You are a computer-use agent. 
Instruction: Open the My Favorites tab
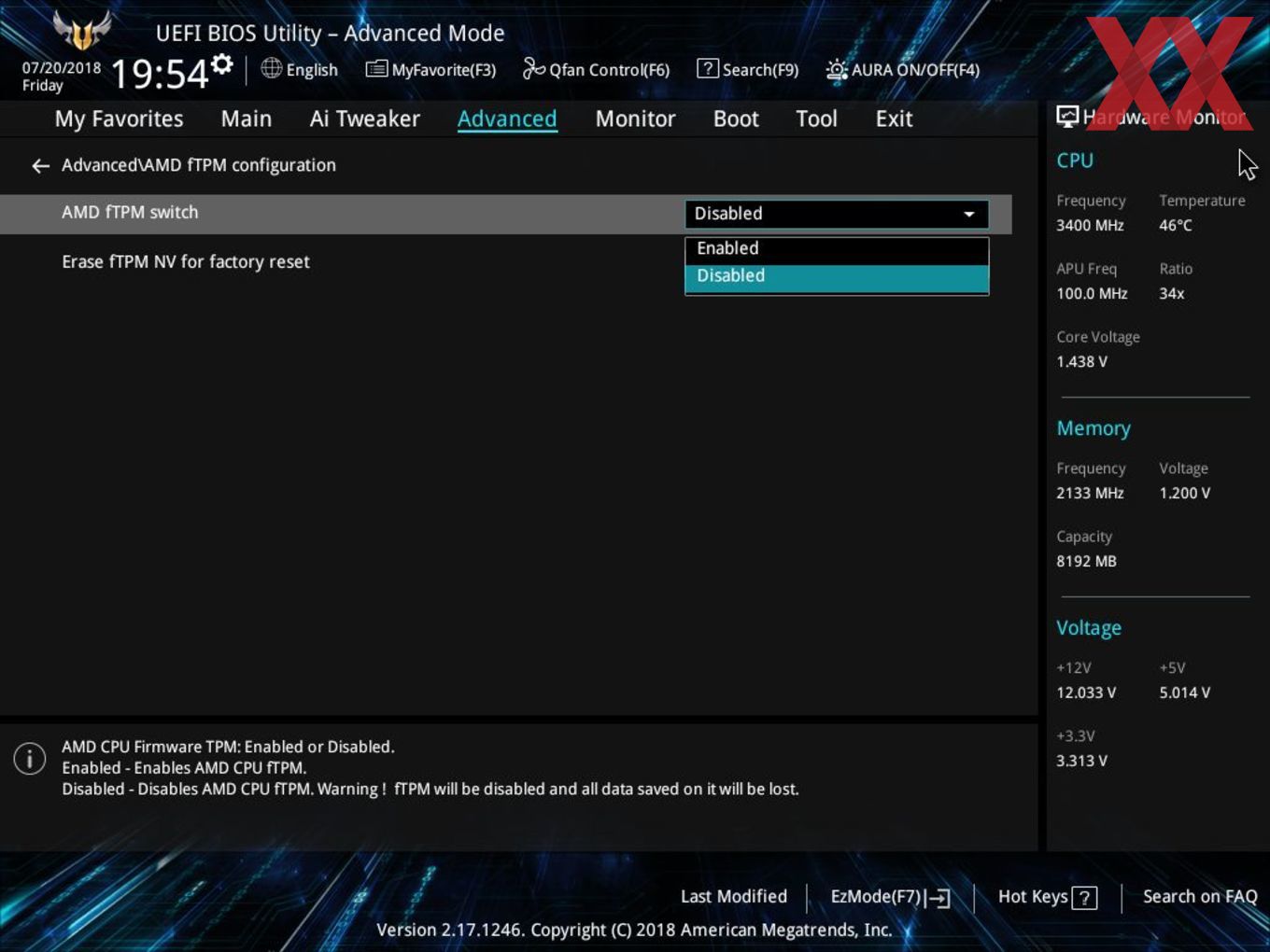coord(119,119)
